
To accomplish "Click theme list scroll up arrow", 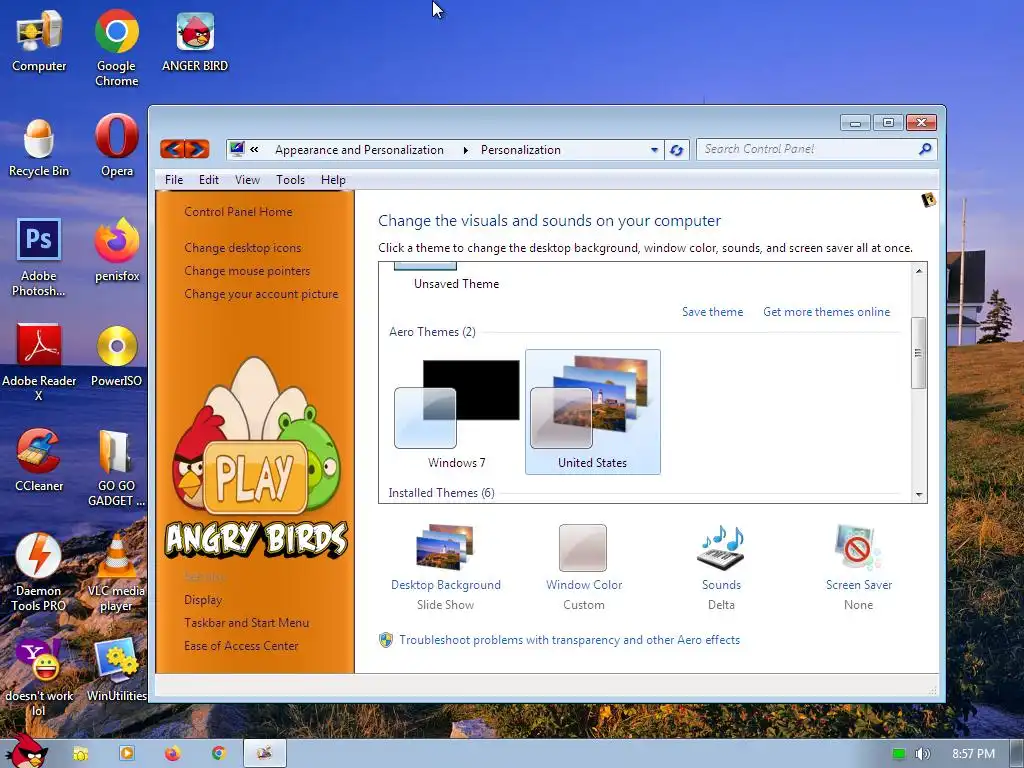I will [x=919, y=270].
